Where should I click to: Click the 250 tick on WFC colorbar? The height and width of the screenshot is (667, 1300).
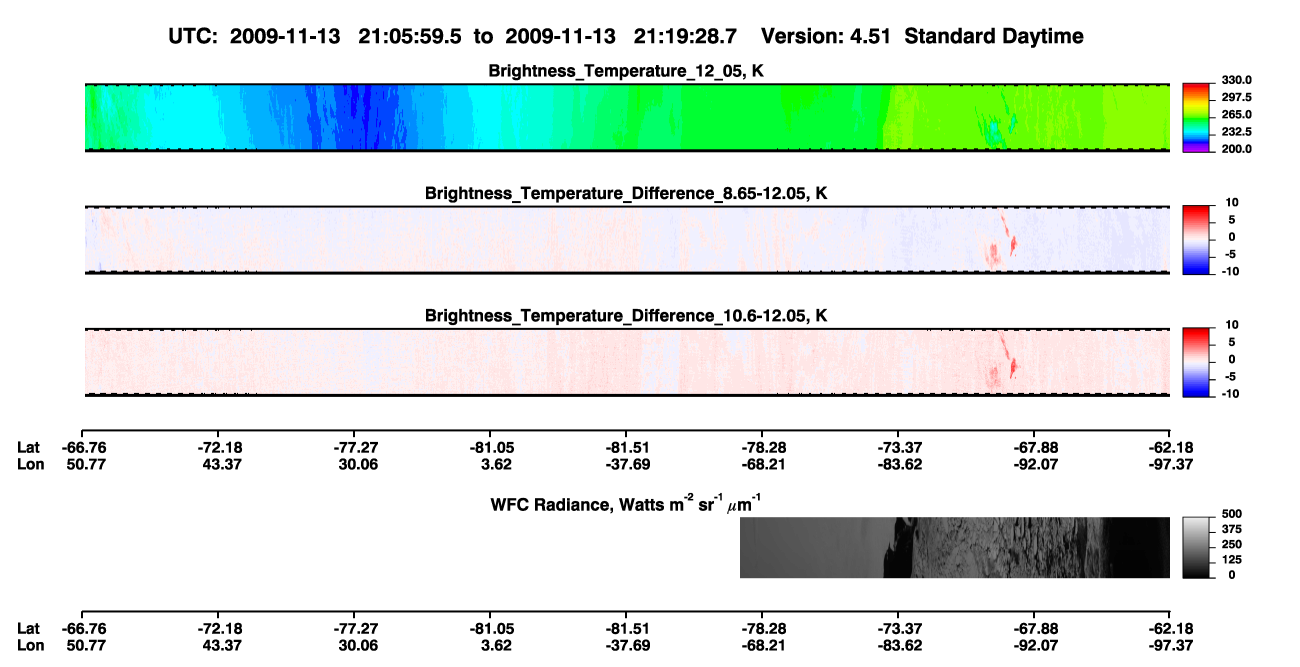(x=1230, y=544)
